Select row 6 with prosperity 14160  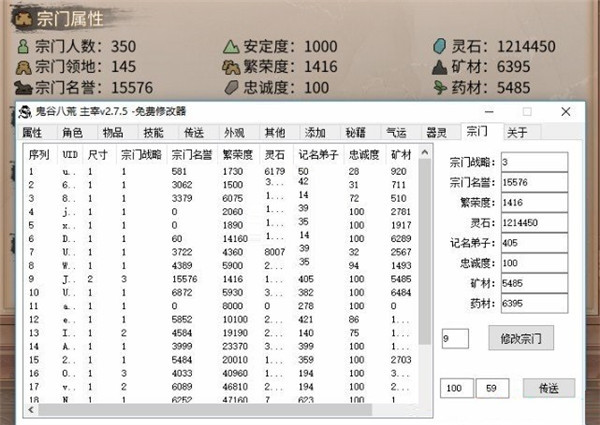pos(222,239)
